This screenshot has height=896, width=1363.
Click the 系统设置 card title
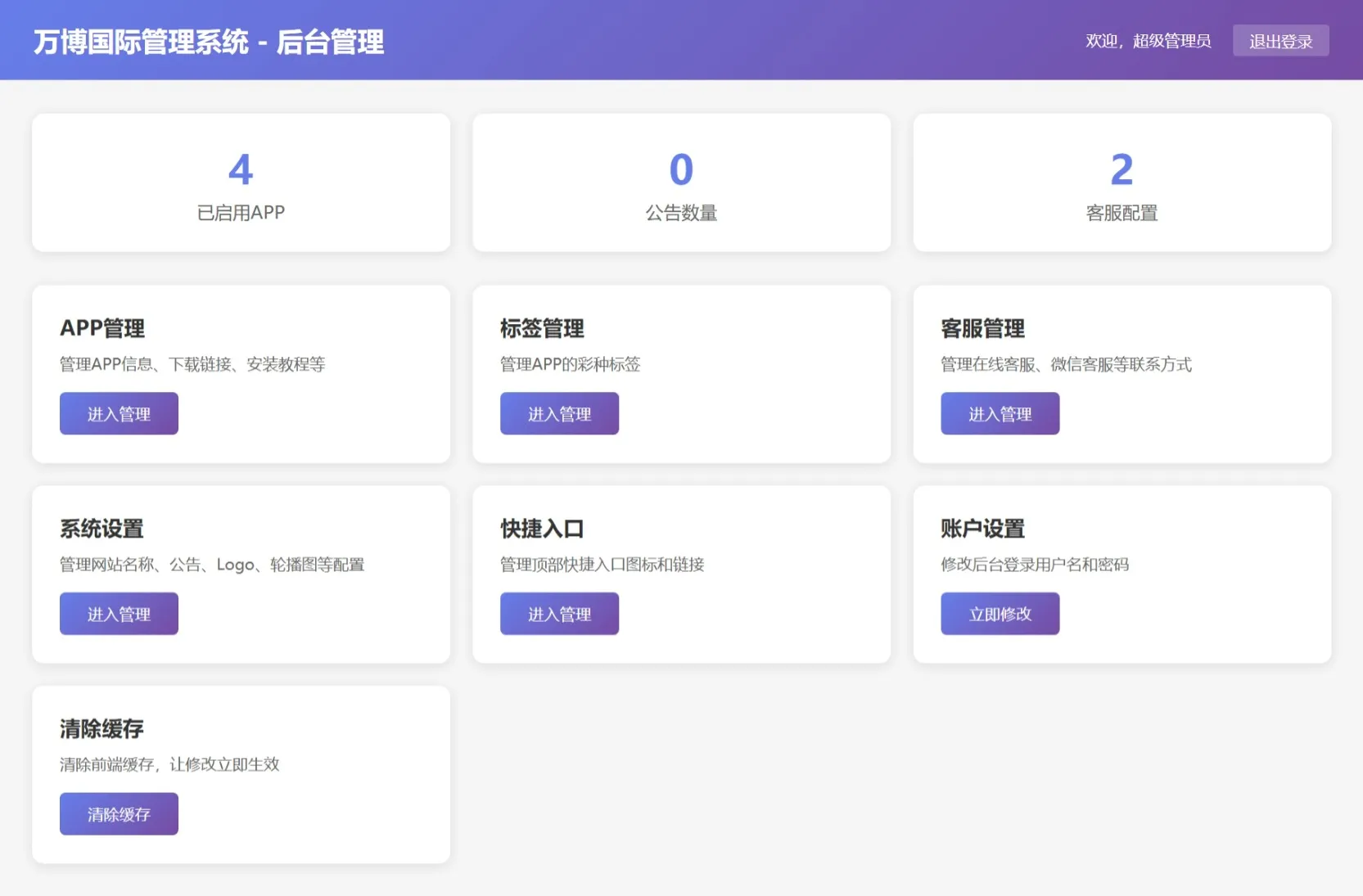102,528
